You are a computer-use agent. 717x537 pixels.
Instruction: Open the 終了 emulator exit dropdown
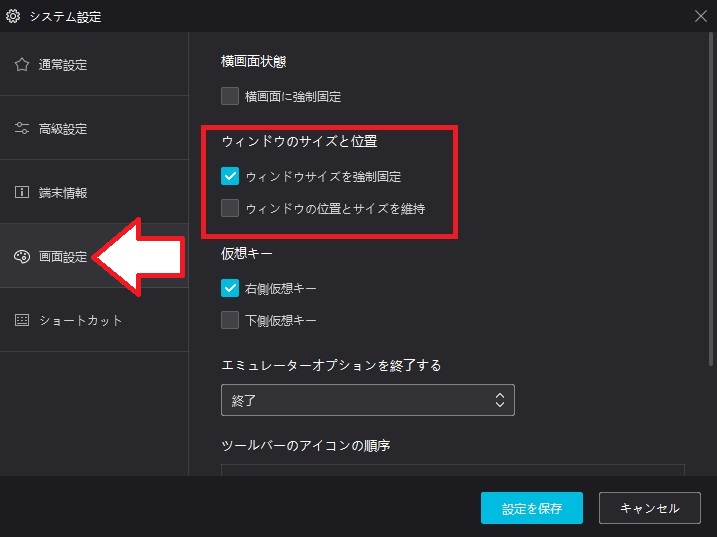click(x=368, y=400)
